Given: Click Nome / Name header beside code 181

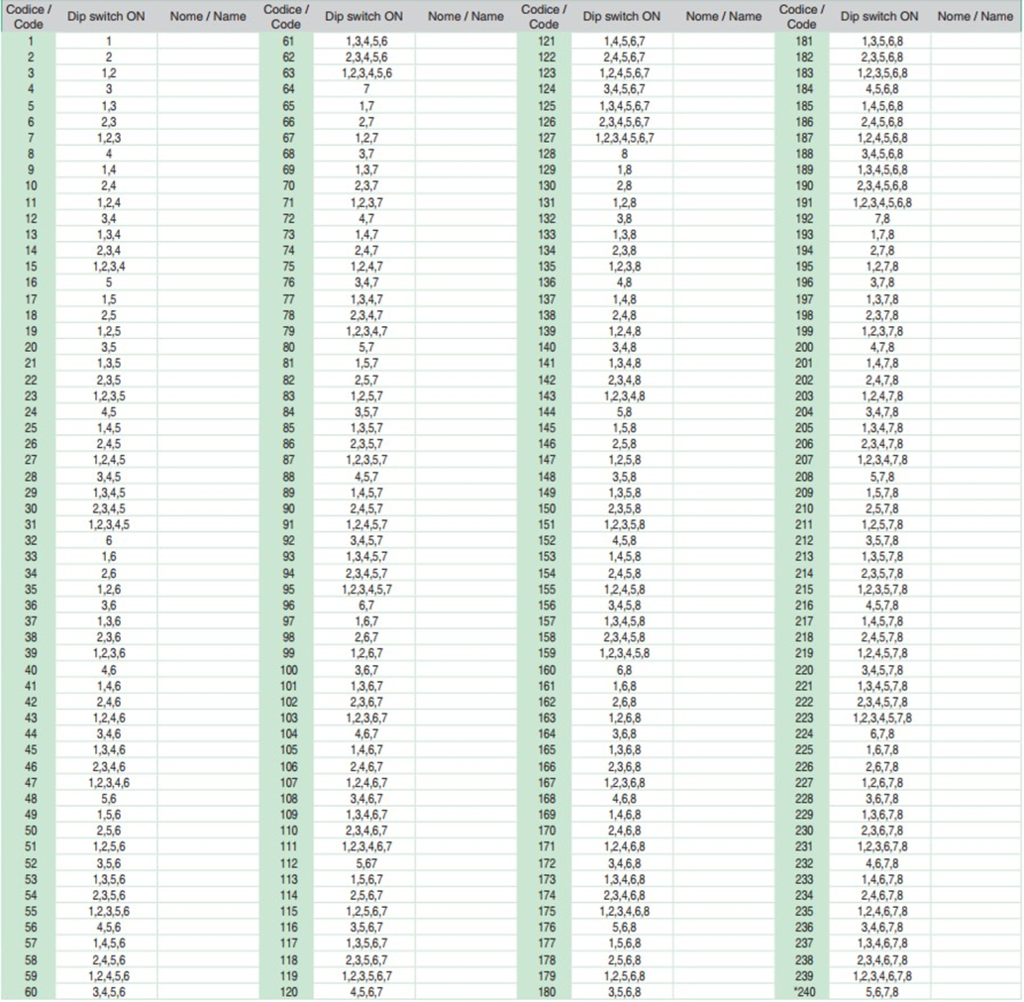Looking at the screenshot, I should coord(975,16).
